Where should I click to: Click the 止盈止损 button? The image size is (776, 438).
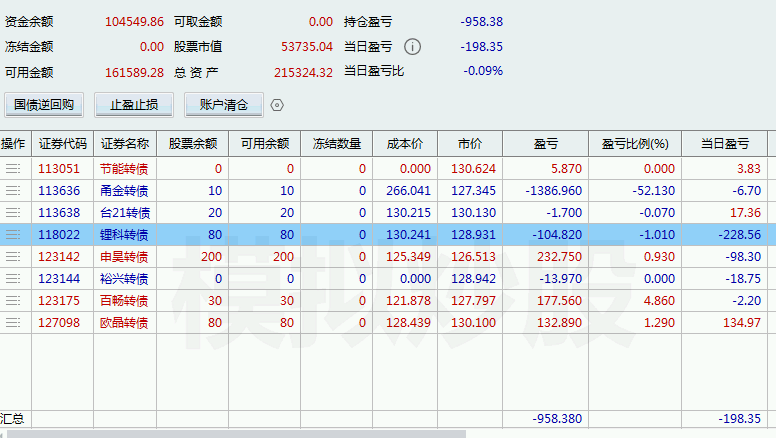(134, 105)
